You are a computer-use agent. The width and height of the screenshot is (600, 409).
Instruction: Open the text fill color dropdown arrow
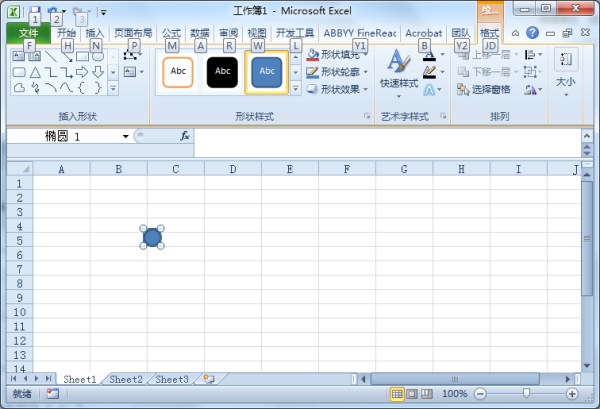442,55
